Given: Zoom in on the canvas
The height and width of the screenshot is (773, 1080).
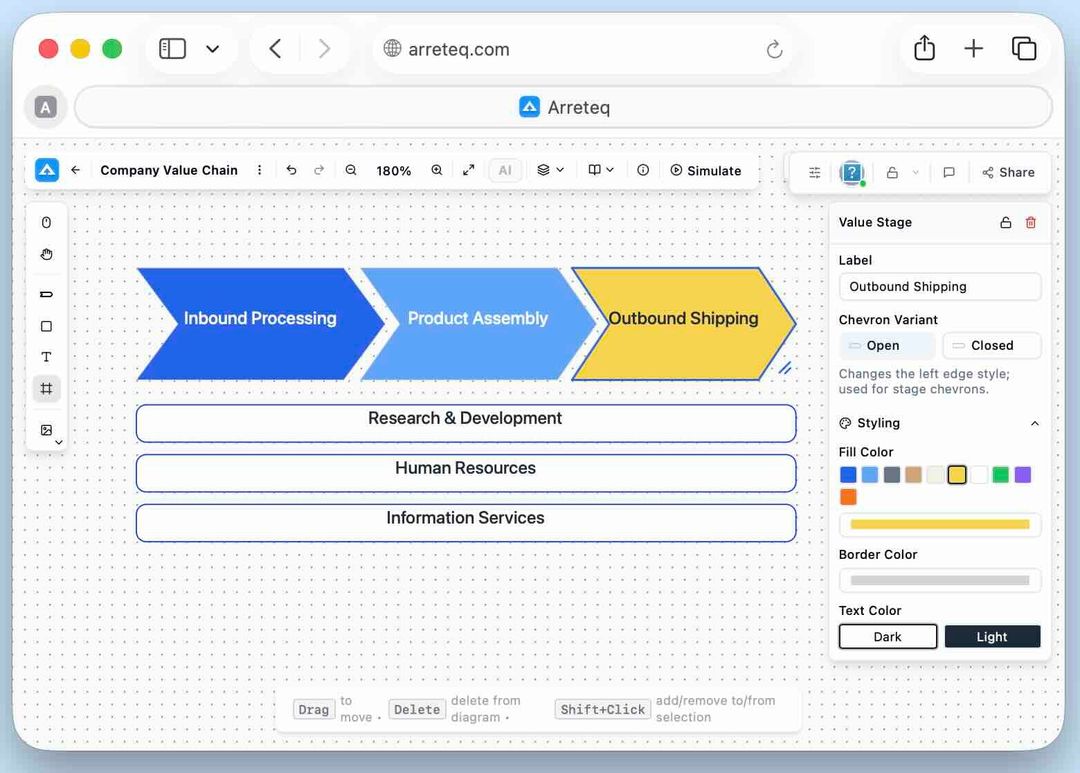Looking at the screenshot, I should pos(437,170).
